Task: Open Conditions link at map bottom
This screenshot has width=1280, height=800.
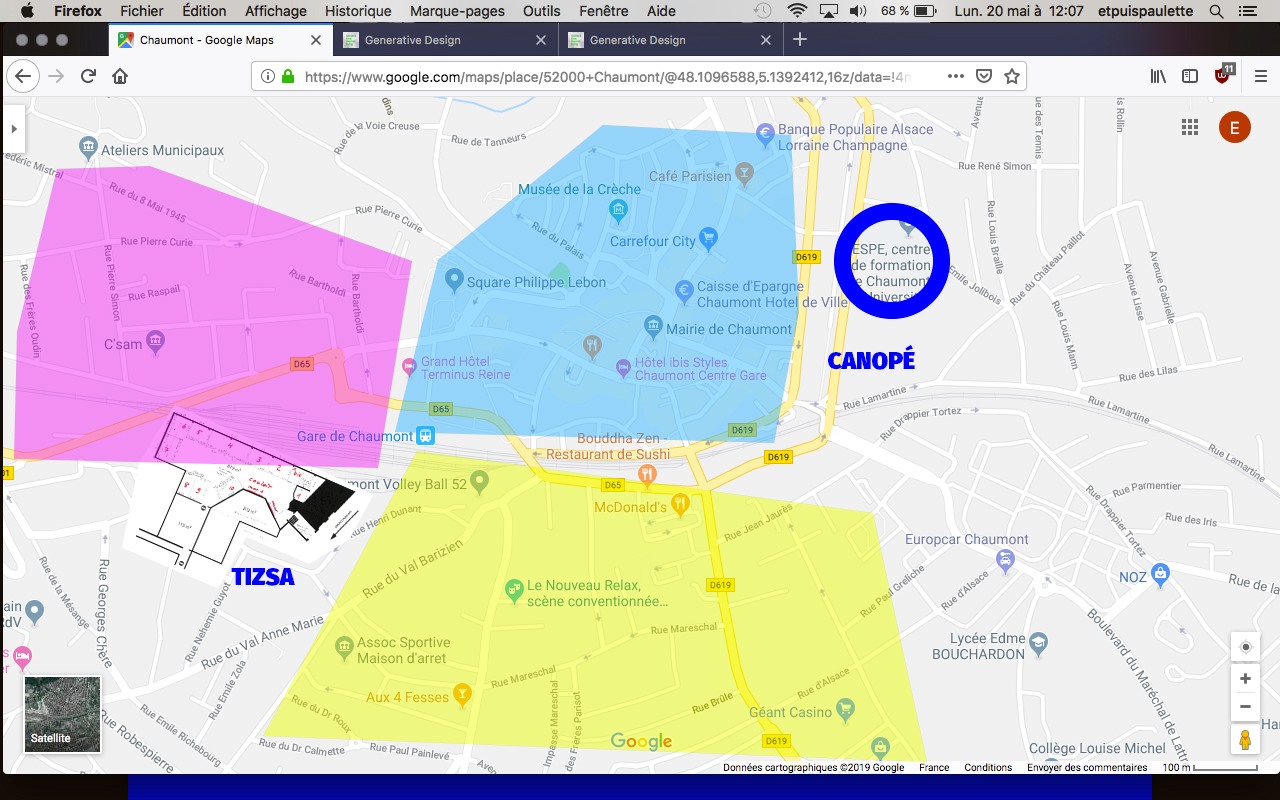Action: (988, 767)
